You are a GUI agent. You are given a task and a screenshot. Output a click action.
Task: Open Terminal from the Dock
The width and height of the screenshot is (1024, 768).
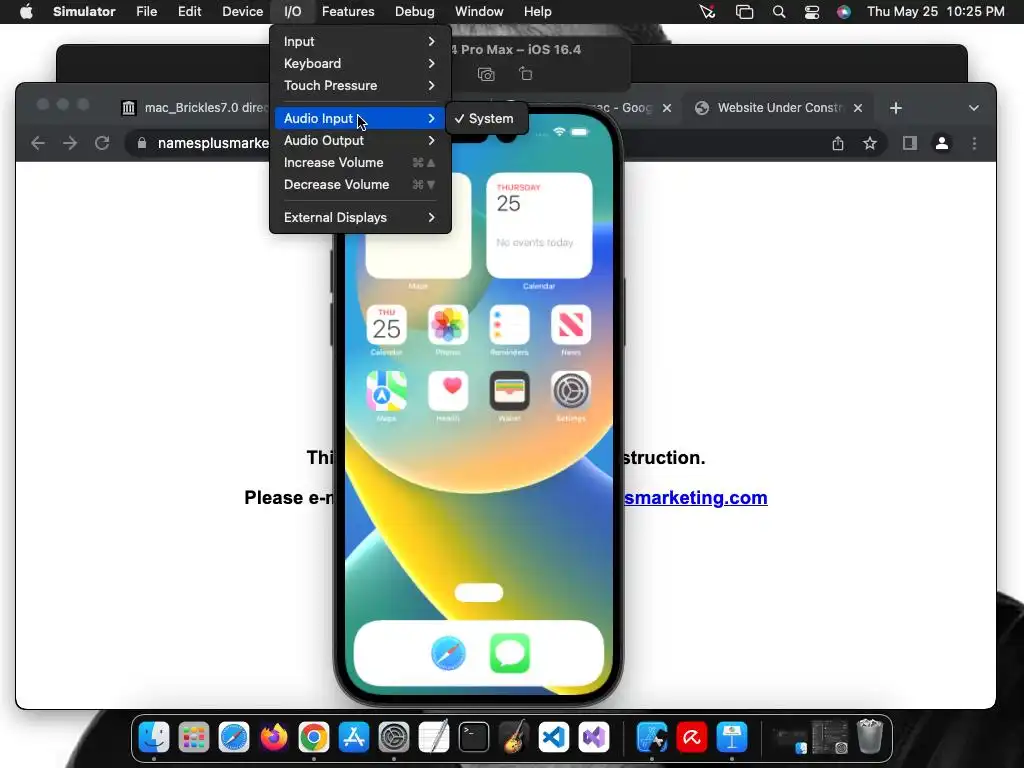[473, 738]
